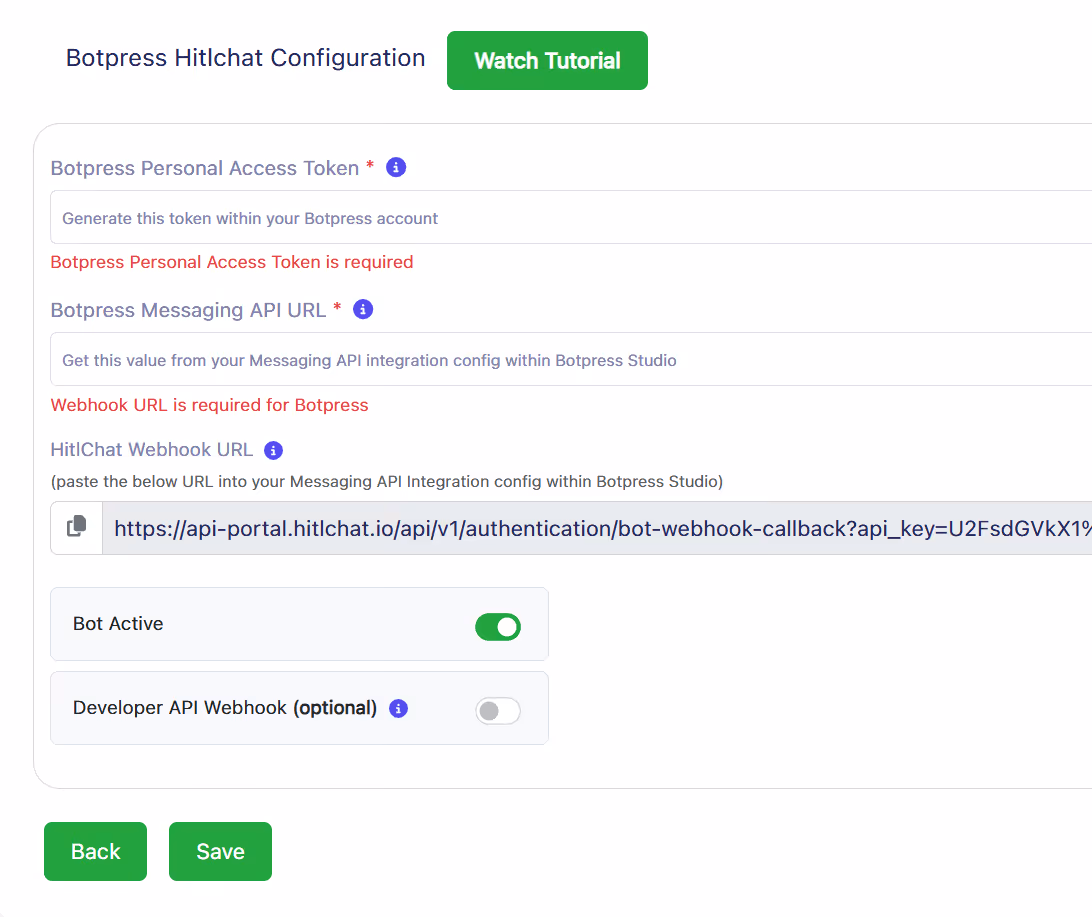Click the 'Botpress Messaging API URL' field label
The image size is (1092, 917).
[188, 310]
